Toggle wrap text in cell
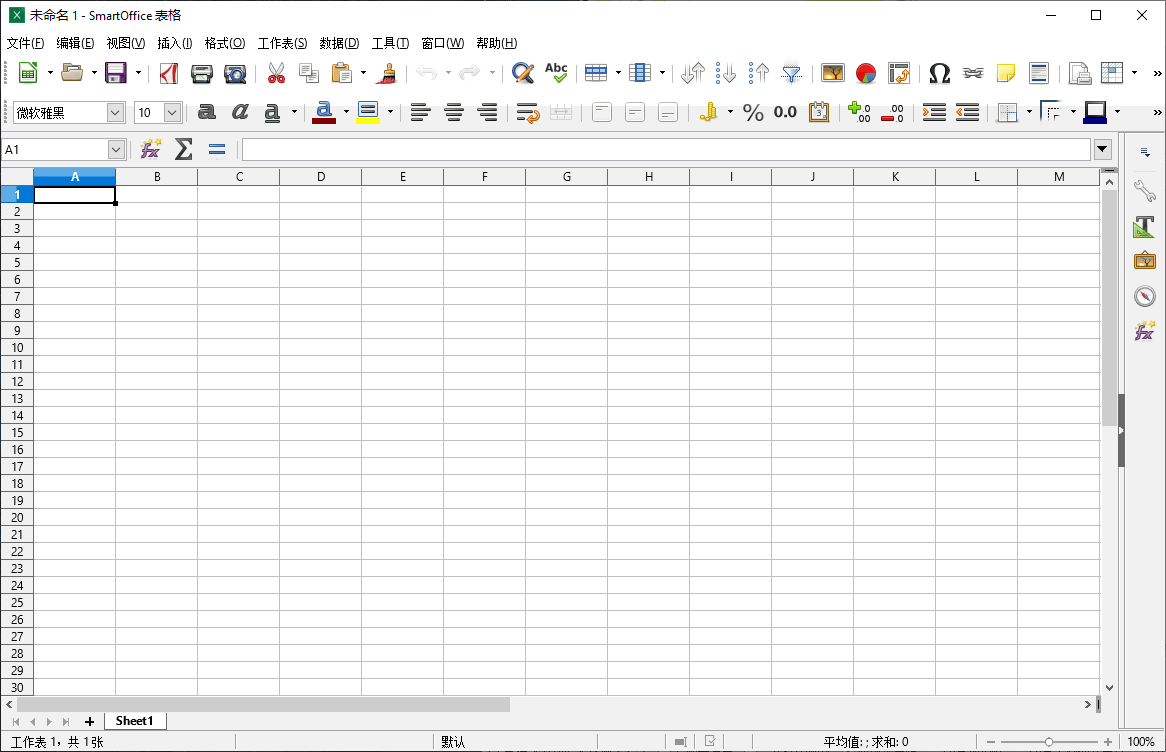The width and height of the screenshot is (1166, 752). 527,112
